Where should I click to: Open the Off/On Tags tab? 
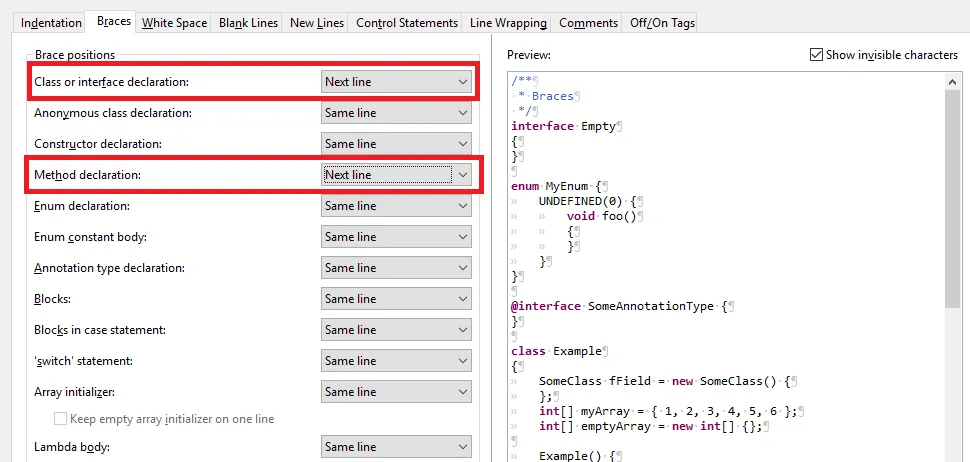tap(662, 23)
